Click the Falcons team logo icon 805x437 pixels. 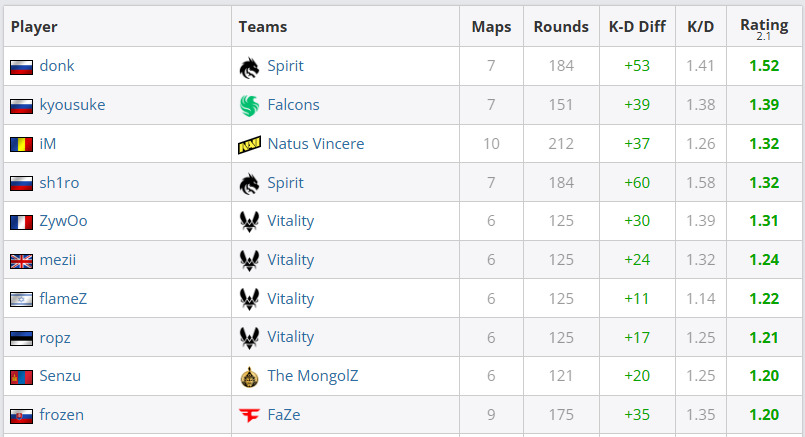point(249,105)
